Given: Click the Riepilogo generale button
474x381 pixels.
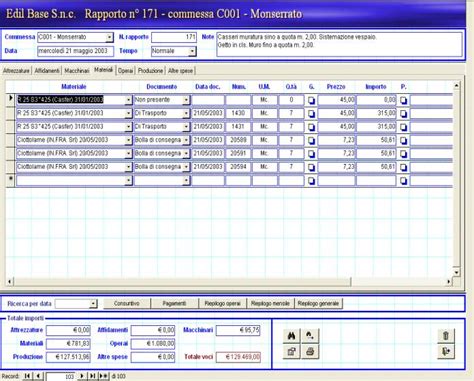Looking at the screenshot, I should click(x=318, y=303).
